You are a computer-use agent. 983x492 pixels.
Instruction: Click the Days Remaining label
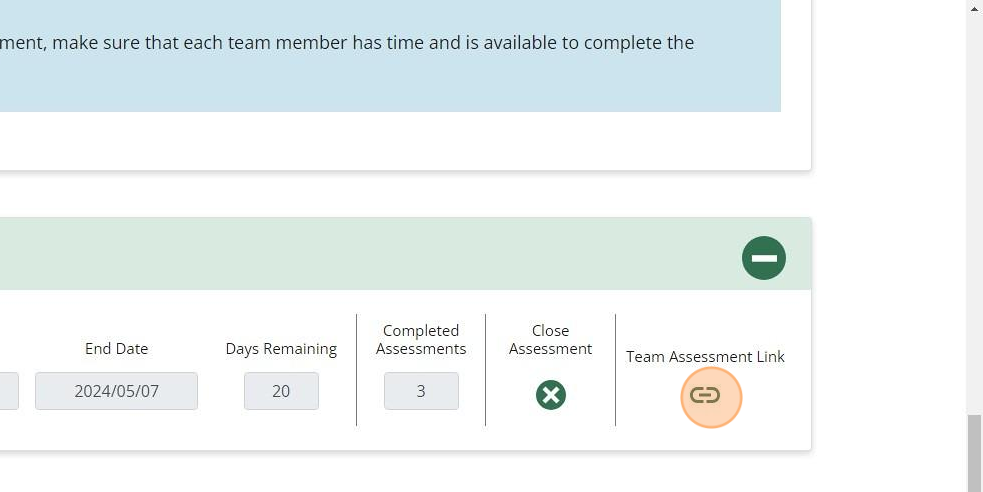tap(281, 349)
